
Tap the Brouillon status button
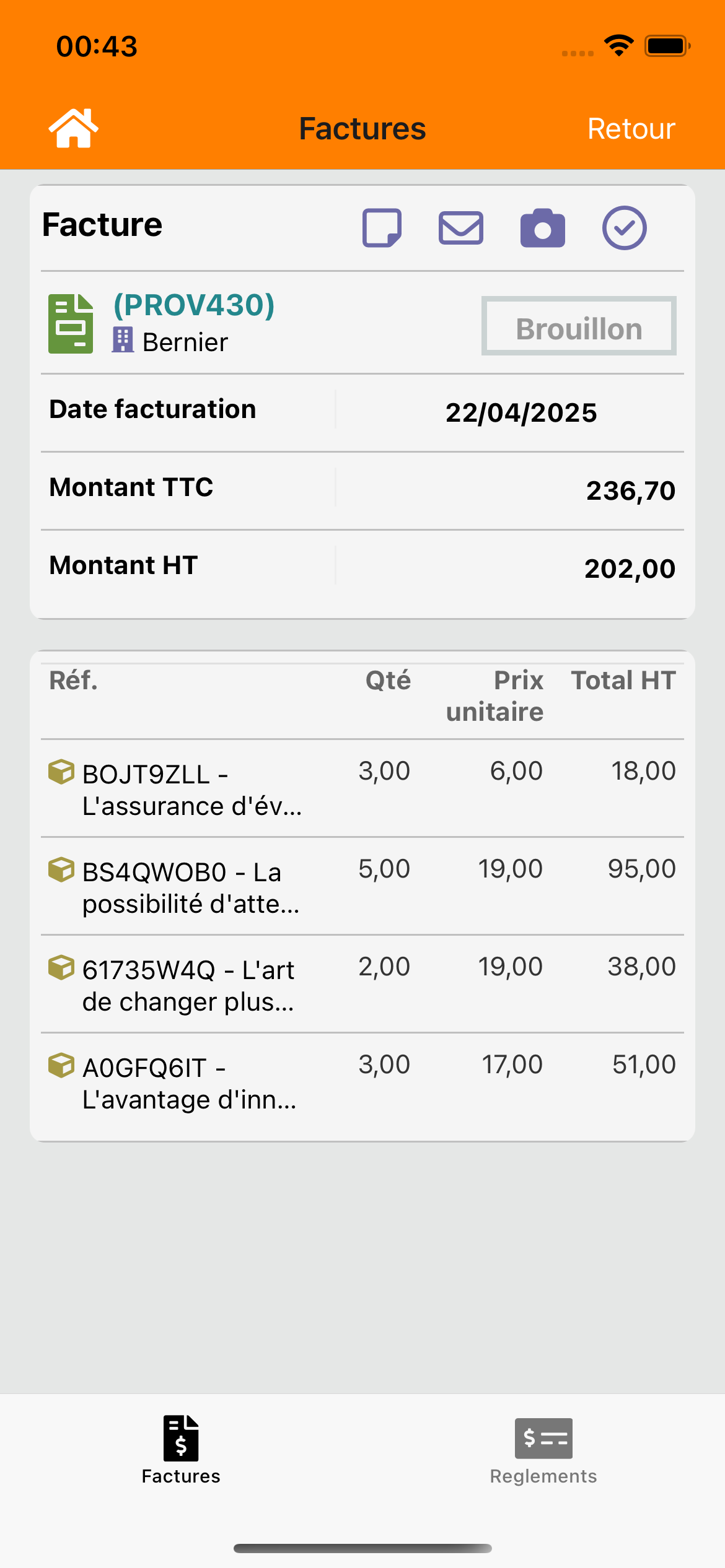579,326
